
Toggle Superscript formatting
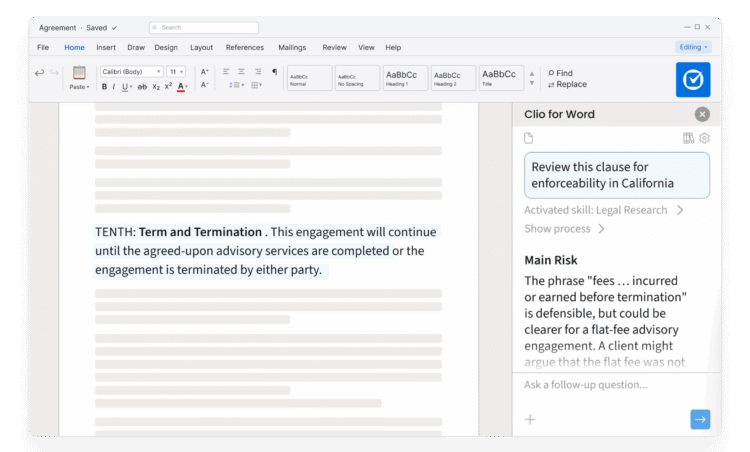[x=168, y=86]
